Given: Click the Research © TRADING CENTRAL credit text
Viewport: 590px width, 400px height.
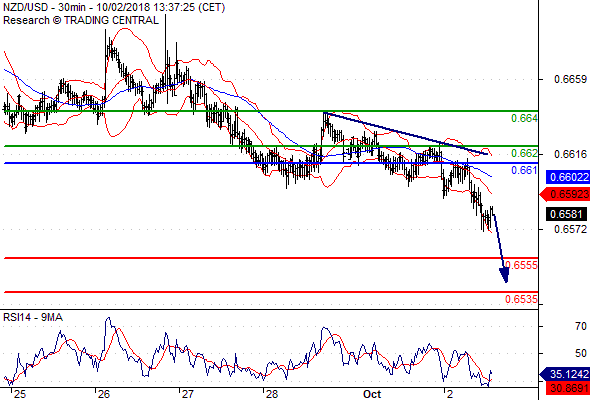Looking at the screenshot, I should (x=81, y=20).
